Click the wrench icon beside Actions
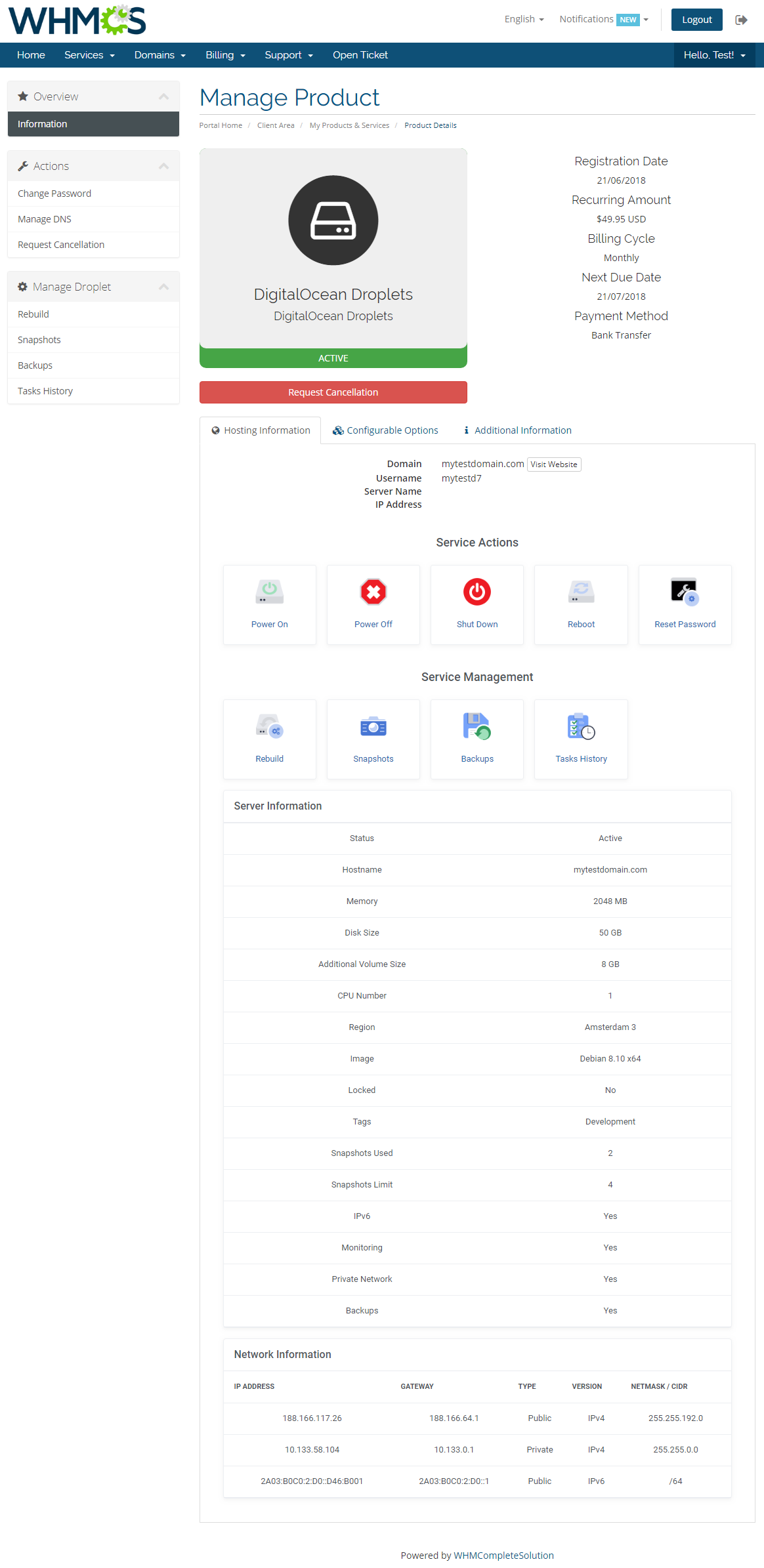764x1568 pixels. [x=23, y=166]
